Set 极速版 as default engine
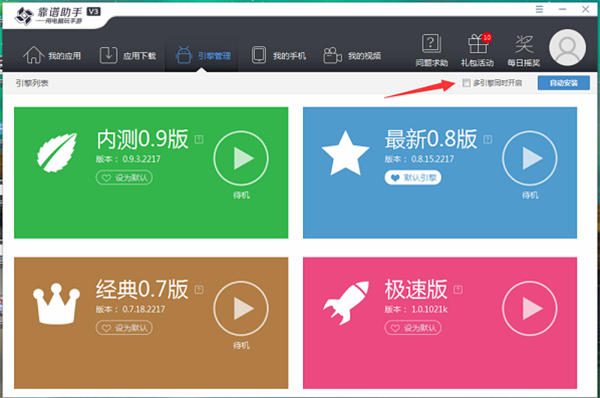The width and height of the screenshot is (600, 398). [413, 328]
